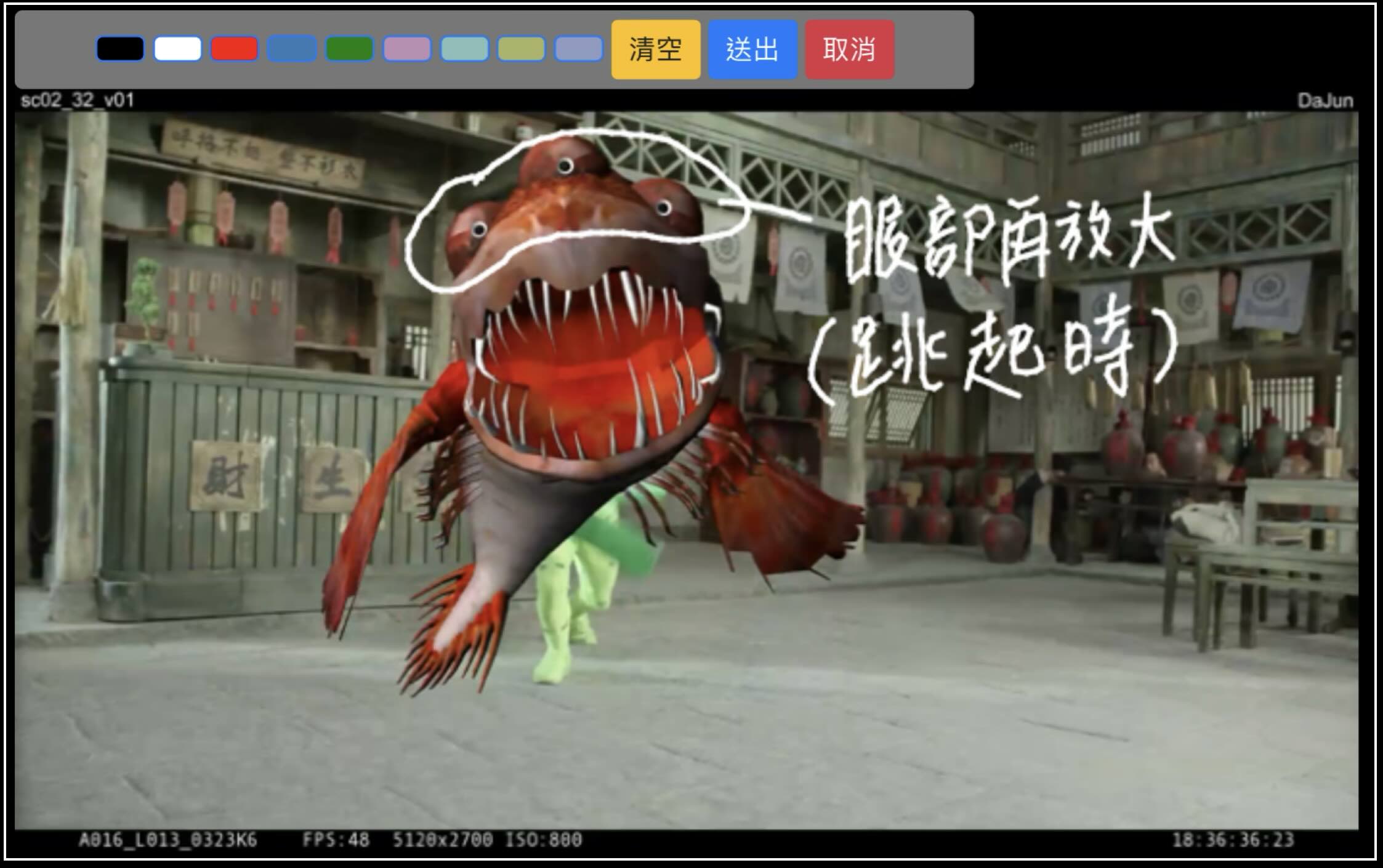1383x868 pixels.
Task: Click the sc02_32_v01 shot label
Action: [77, 100]
